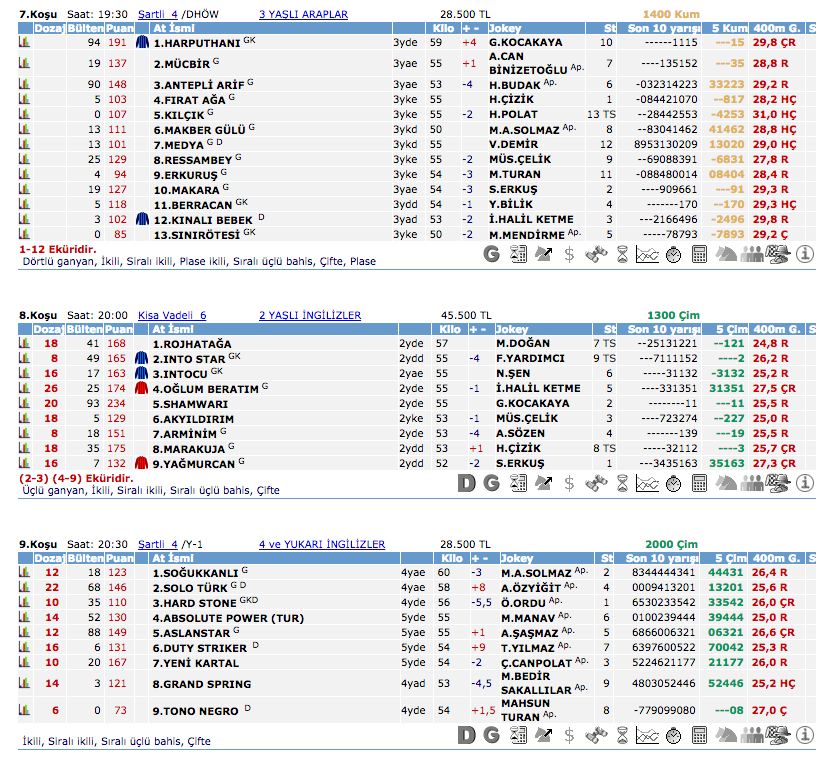Screen dimensions: 835x757
Task: Click the binoculars icon under race 8
Action: tap(595, 483)
